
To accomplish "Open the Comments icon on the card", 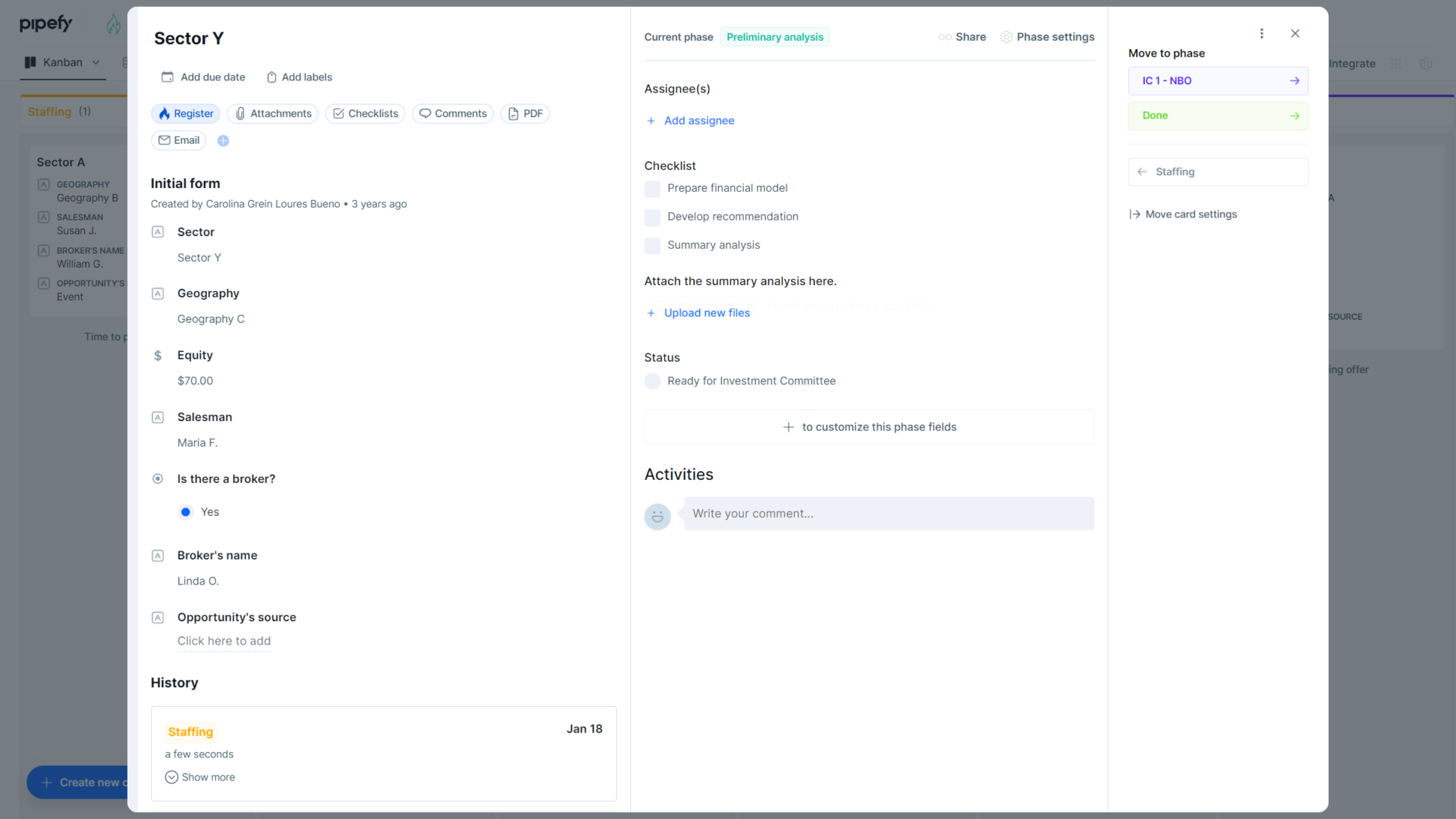I will [x=426, y=114].
